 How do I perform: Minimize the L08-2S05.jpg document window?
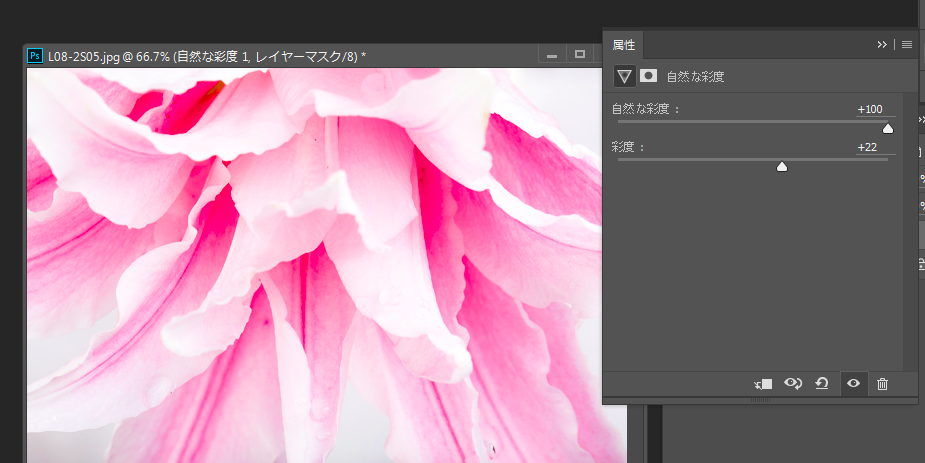552,55
